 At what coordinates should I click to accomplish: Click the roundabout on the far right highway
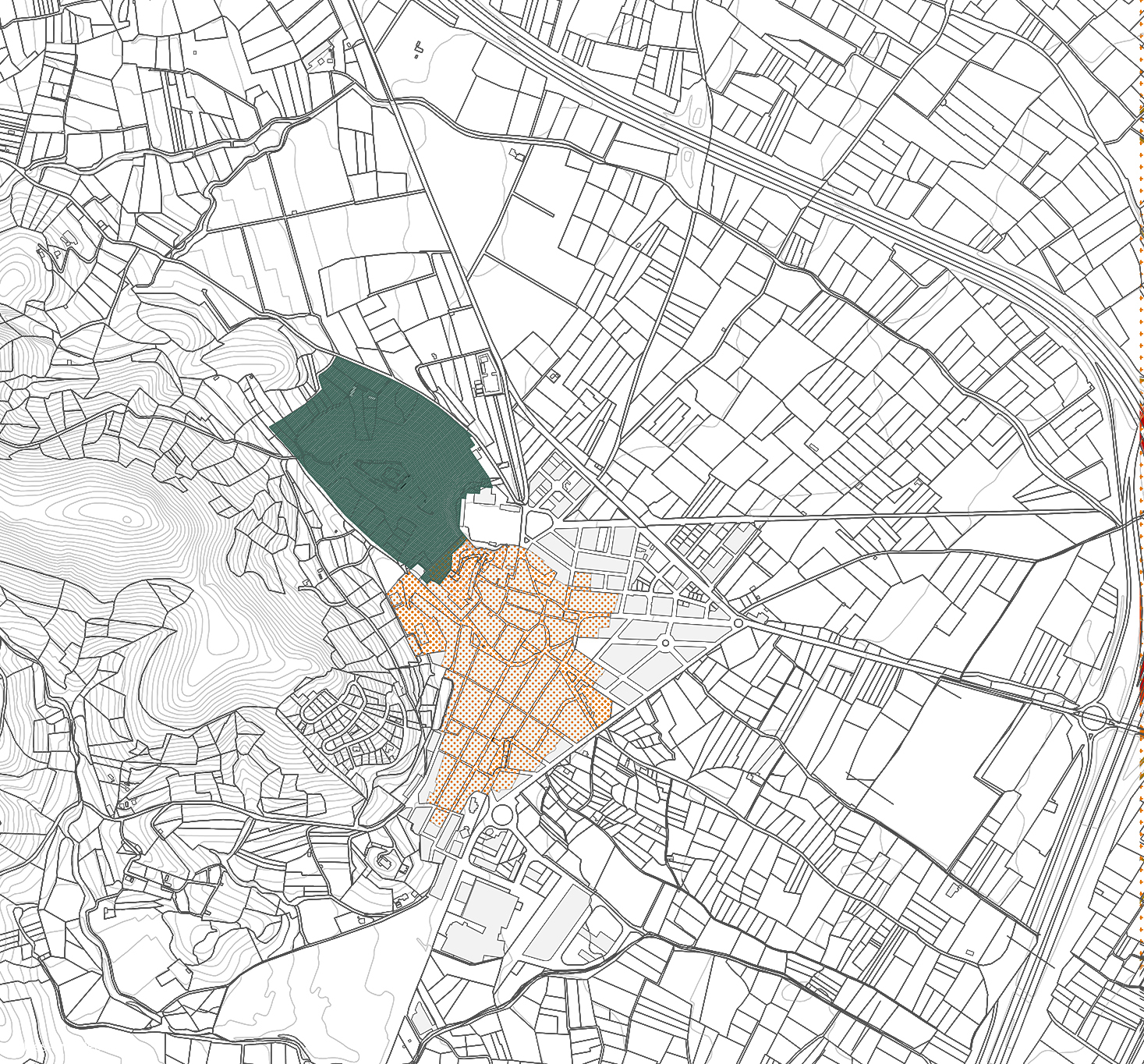(1094, 716)
